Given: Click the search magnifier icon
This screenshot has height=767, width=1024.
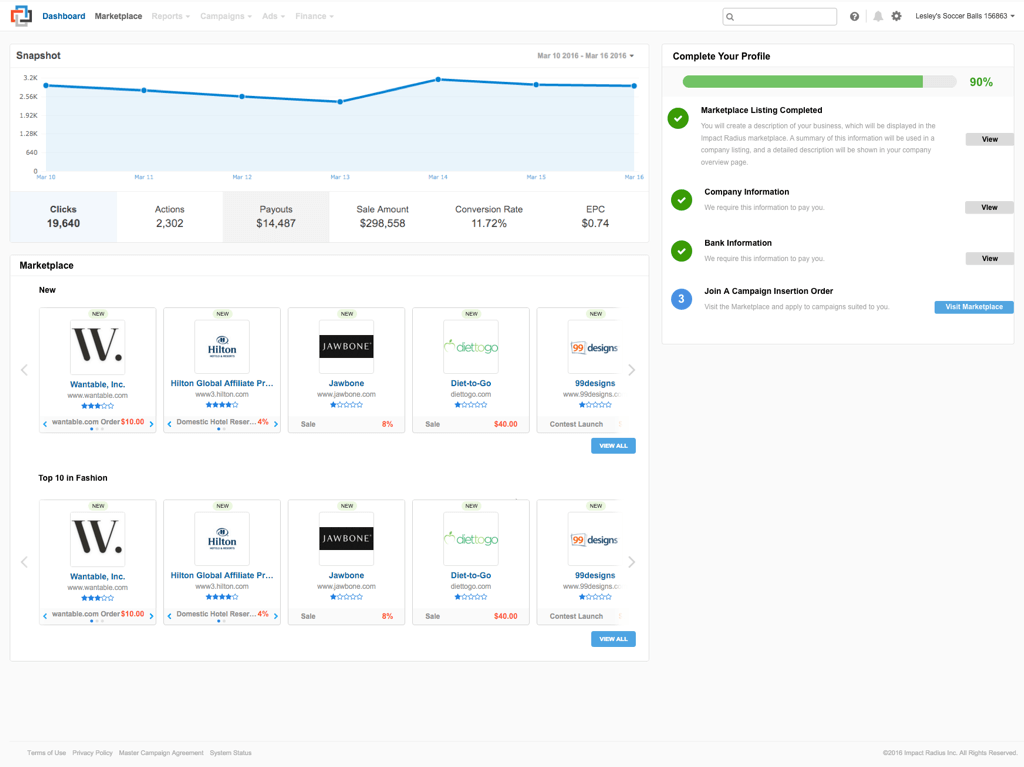Looking at the screenshot, I should pos(731,17).
